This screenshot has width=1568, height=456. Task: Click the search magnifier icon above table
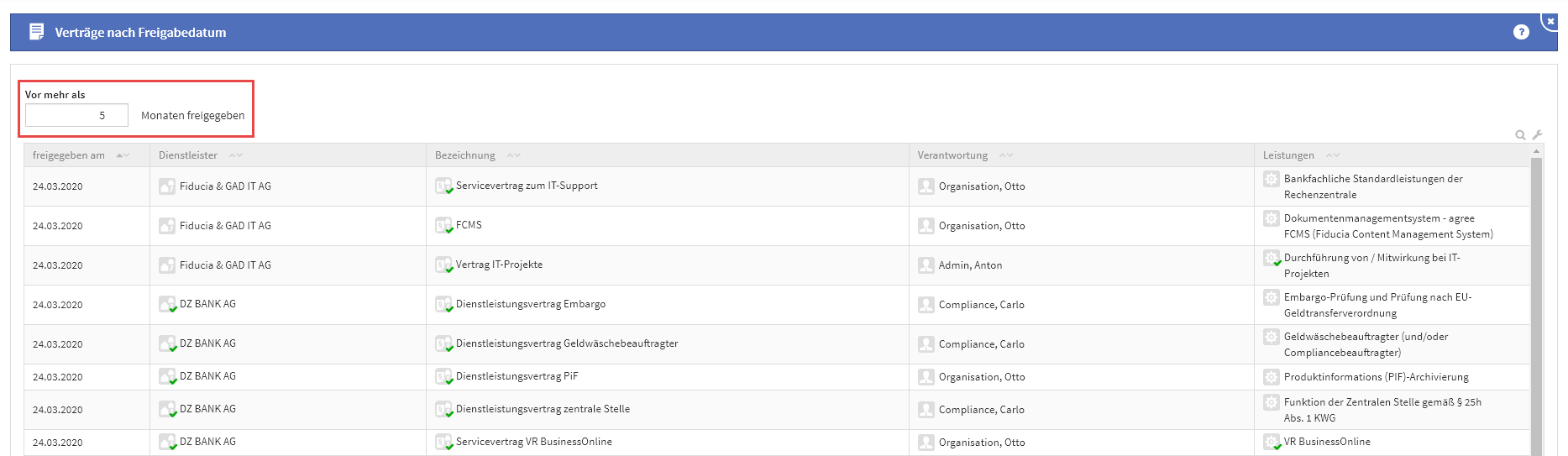(1520, 135)
